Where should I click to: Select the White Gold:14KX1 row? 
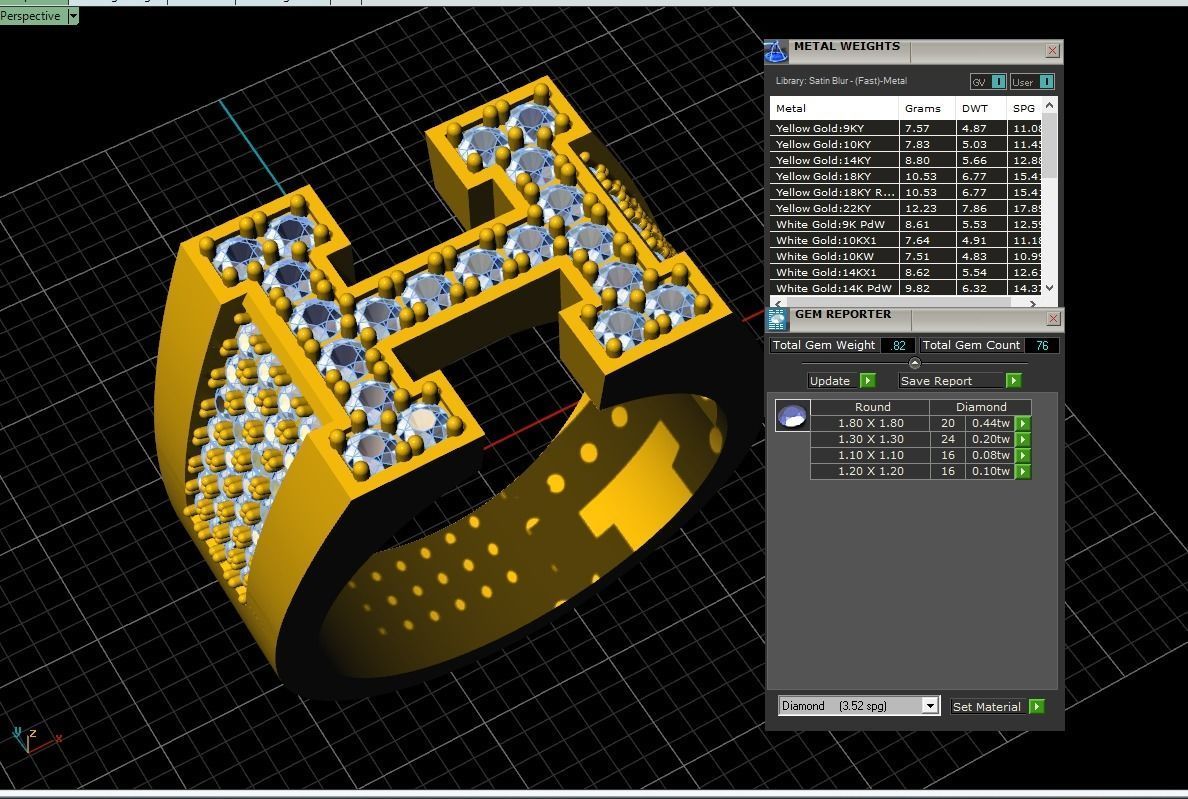coord(906,272)
